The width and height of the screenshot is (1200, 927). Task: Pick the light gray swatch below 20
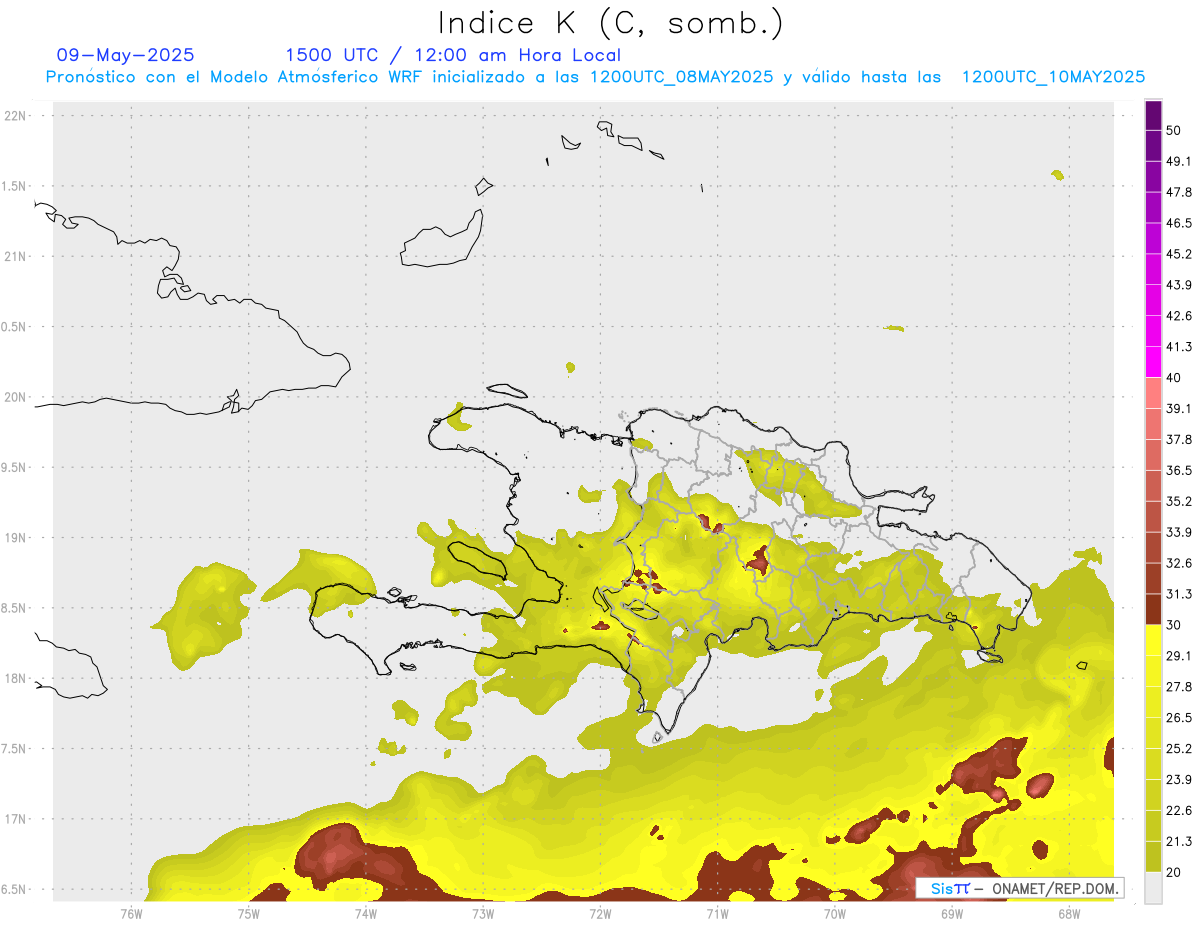(x=1153, y=888)
